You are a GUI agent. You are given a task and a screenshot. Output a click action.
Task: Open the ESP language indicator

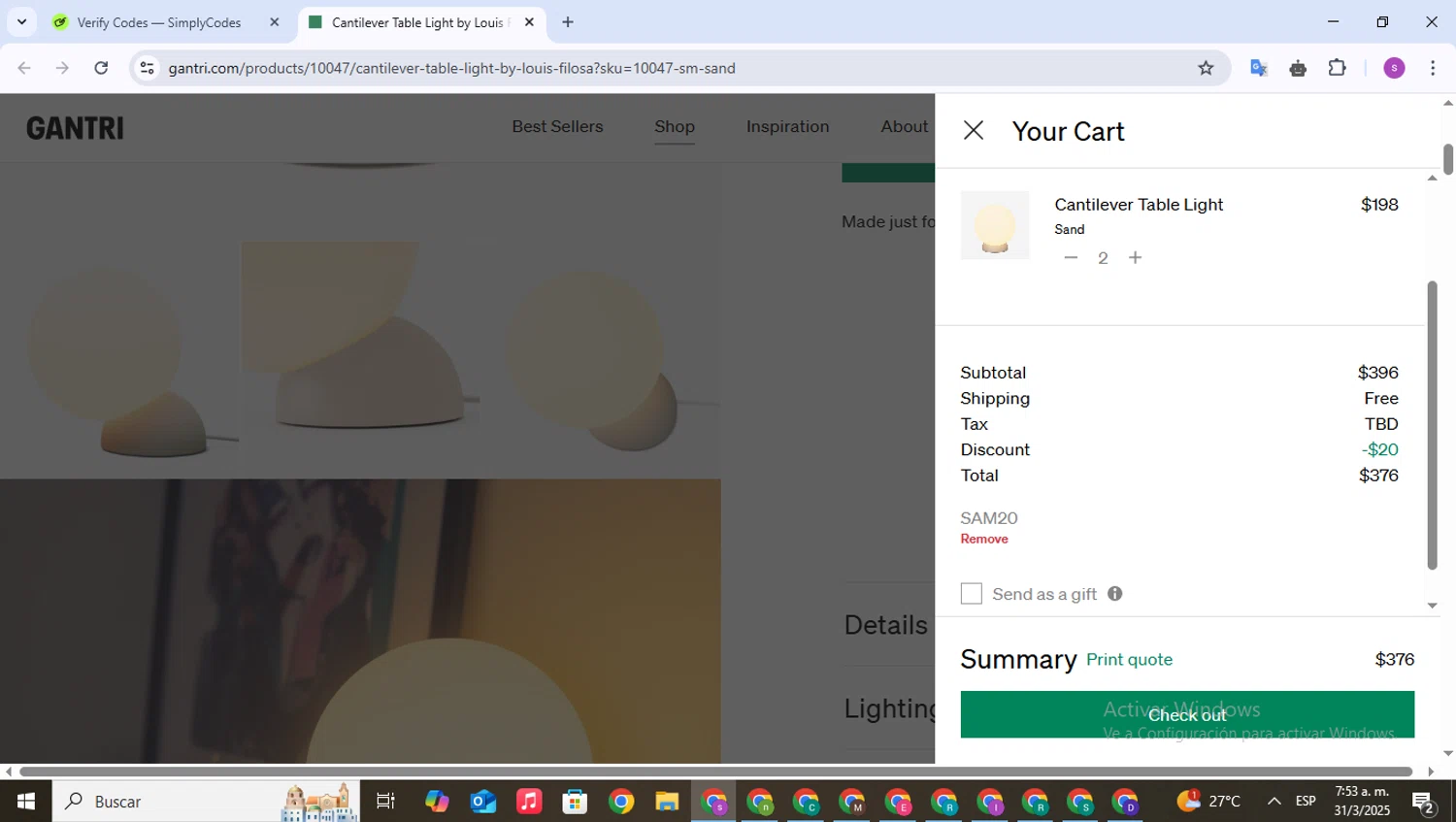pos(1306,801)
